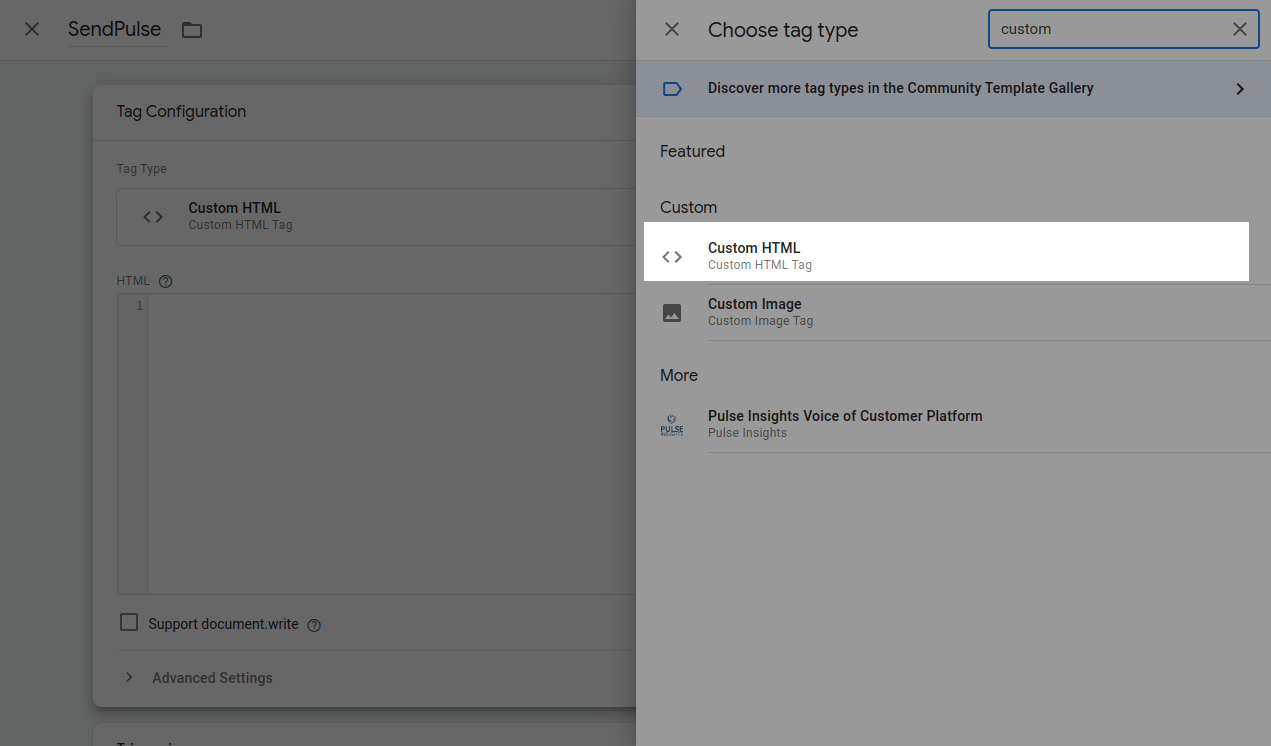Close the Choose tag type panel
Image resolution: width=1271 pixels, height=746 pixels.
tap(672, 30)
